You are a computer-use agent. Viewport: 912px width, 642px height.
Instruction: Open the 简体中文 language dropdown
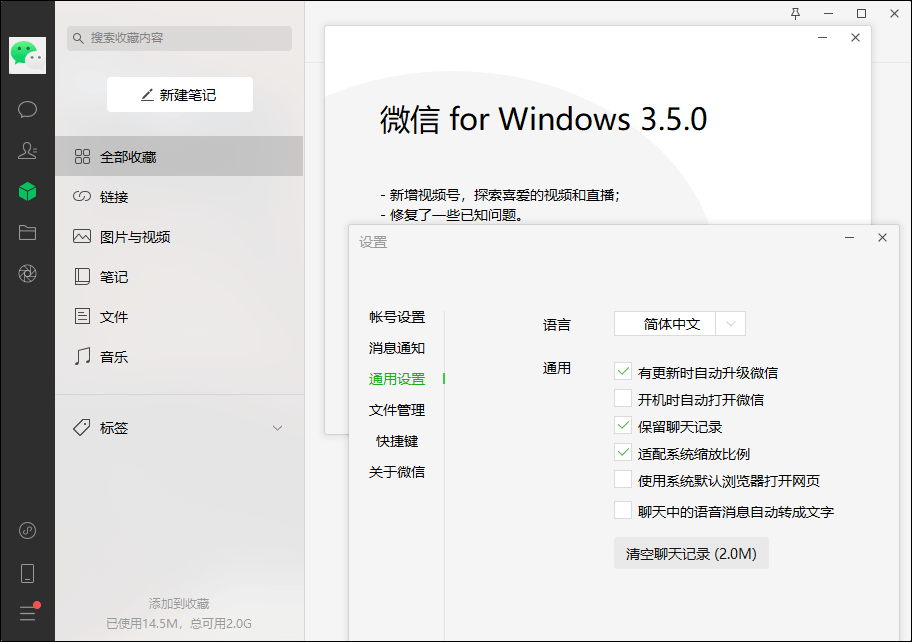(x=678, y=322)
